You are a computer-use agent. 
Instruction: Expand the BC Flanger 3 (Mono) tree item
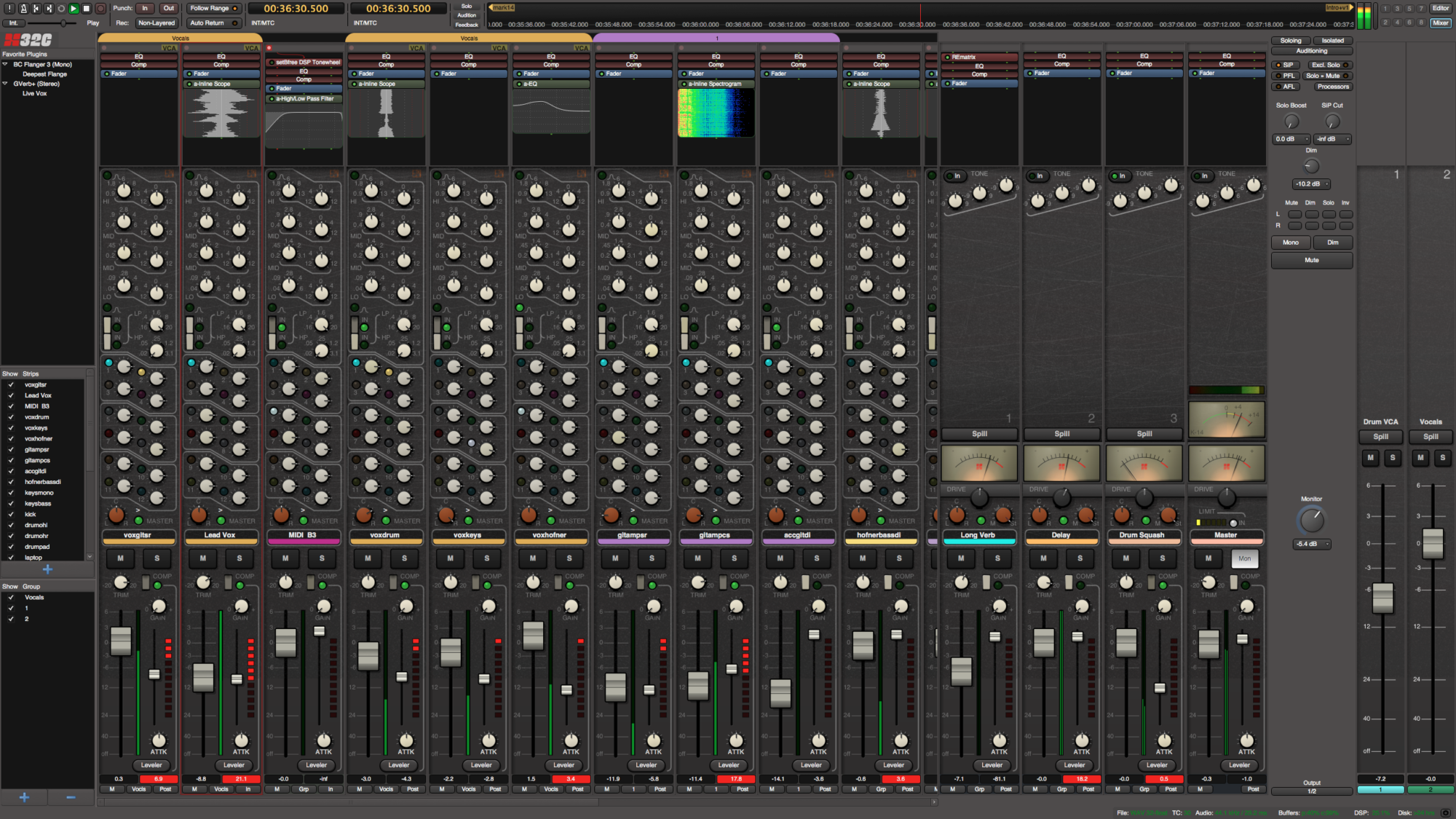(x=5, y=65)
